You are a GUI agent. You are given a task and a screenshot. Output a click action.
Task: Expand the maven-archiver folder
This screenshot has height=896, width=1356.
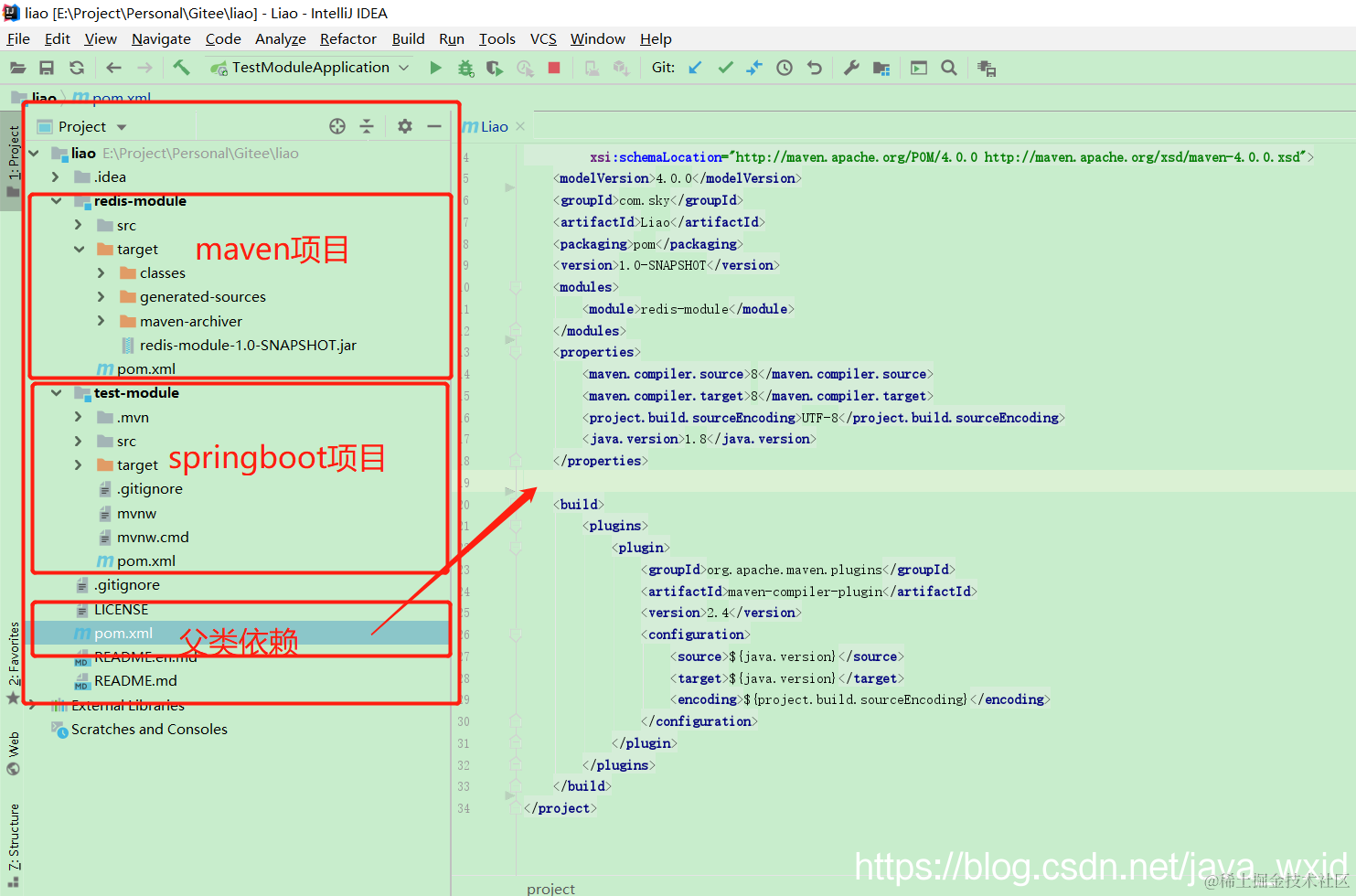pyautogui.click(x=101, y=321)
